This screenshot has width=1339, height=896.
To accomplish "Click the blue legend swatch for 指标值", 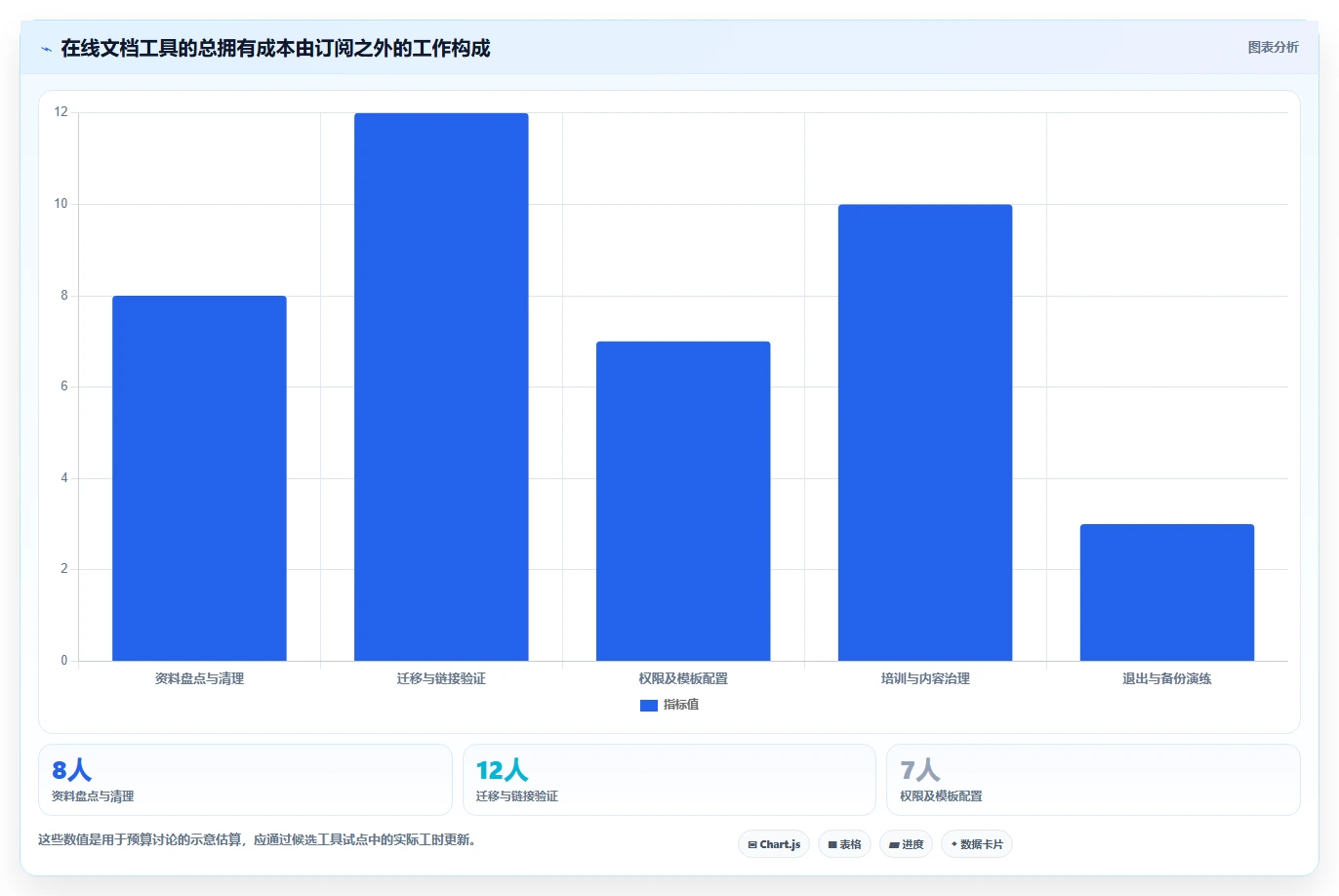I will point(649,705).
